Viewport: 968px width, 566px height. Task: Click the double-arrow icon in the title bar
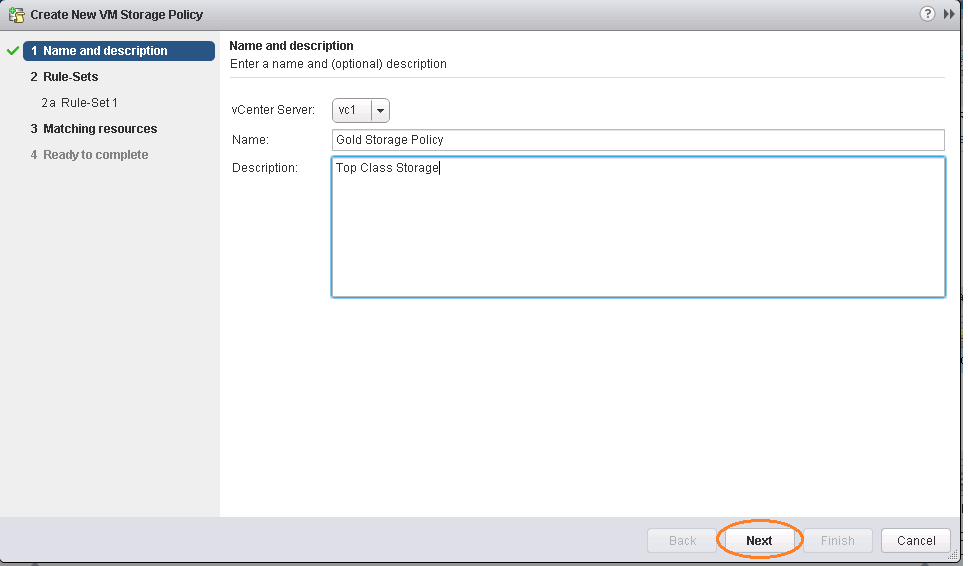point(949,14)
